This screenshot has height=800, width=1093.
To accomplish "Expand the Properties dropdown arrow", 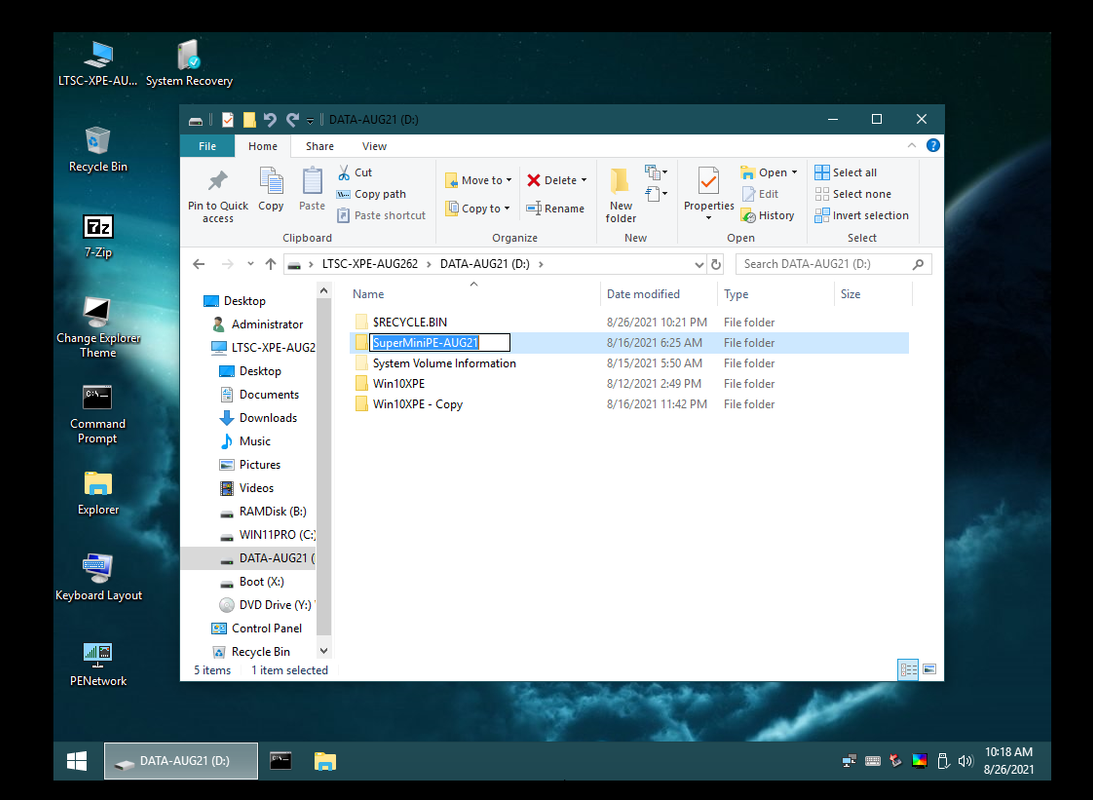I will coord(708,218).
